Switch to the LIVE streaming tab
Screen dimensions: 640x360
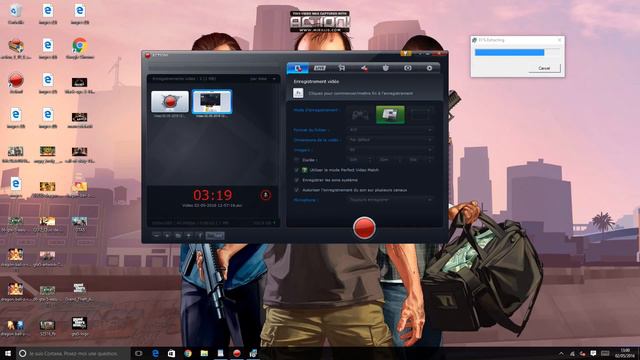coord(320,68)
